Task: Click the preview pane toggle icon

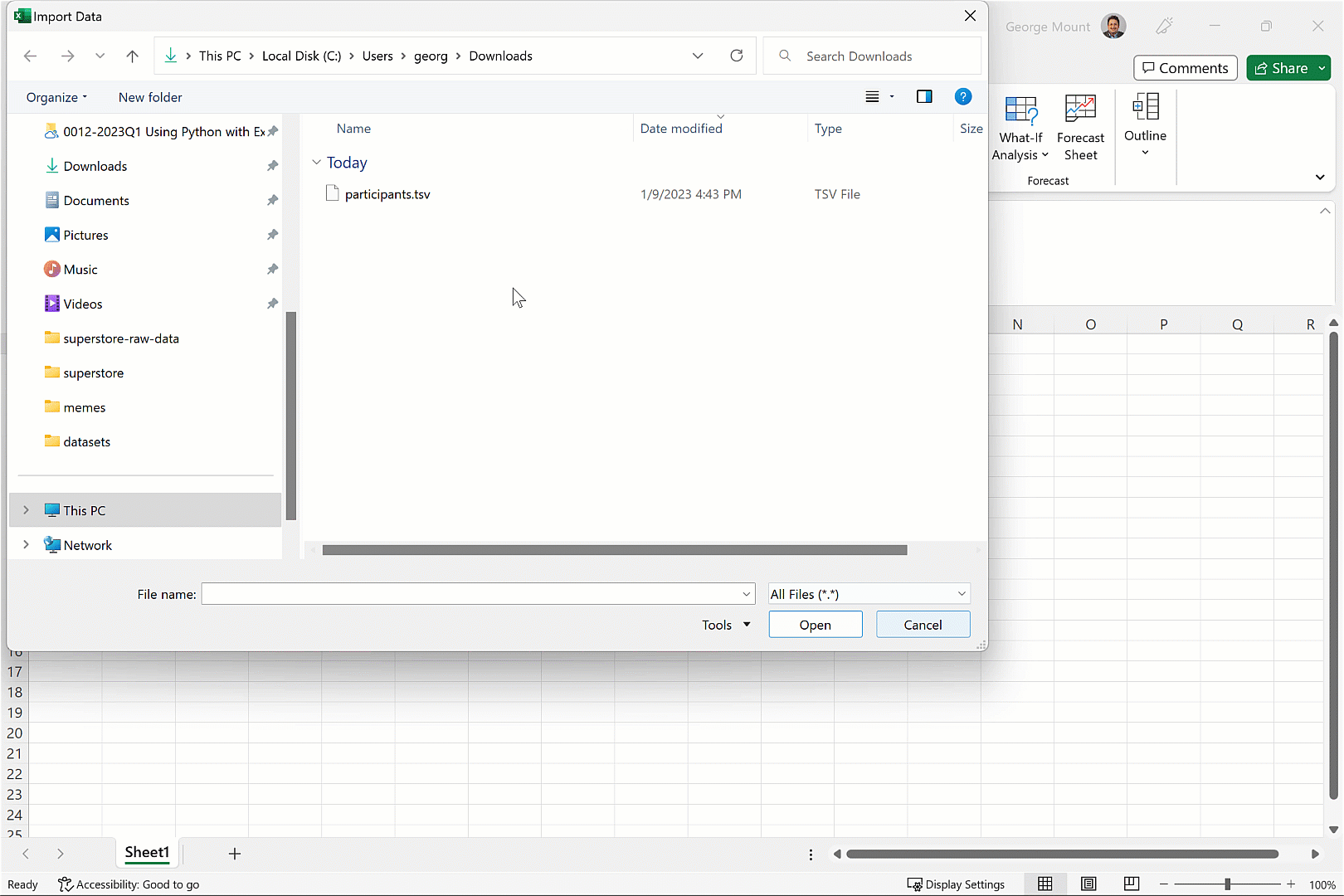Action: coord(923,96)
